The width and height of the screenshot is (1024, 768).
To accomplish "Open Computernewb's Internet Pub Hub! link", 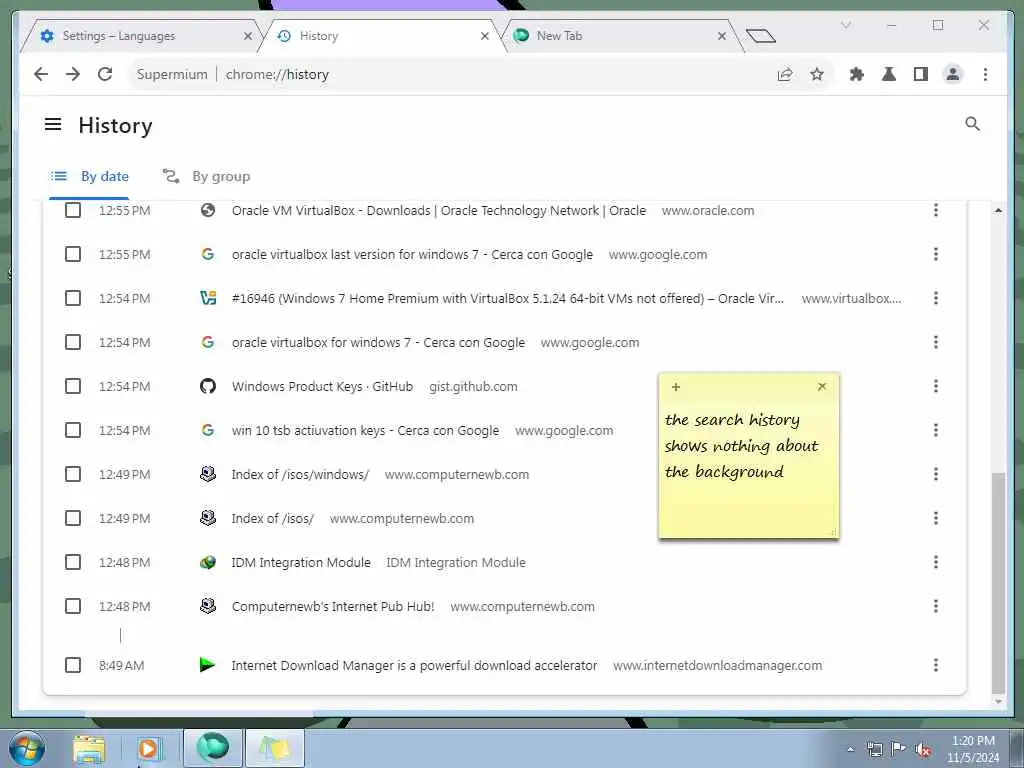I will point(333,606).
